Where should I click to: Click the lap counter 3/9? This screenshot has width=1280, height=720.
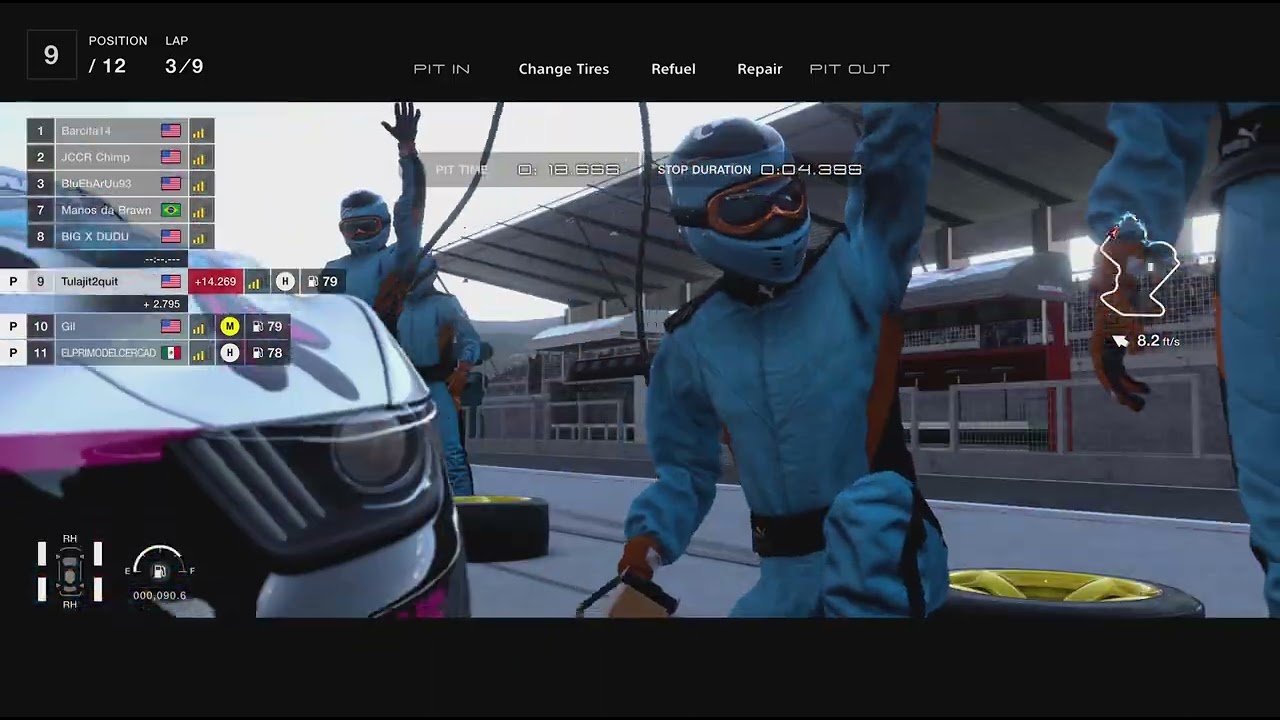[184, 67]
